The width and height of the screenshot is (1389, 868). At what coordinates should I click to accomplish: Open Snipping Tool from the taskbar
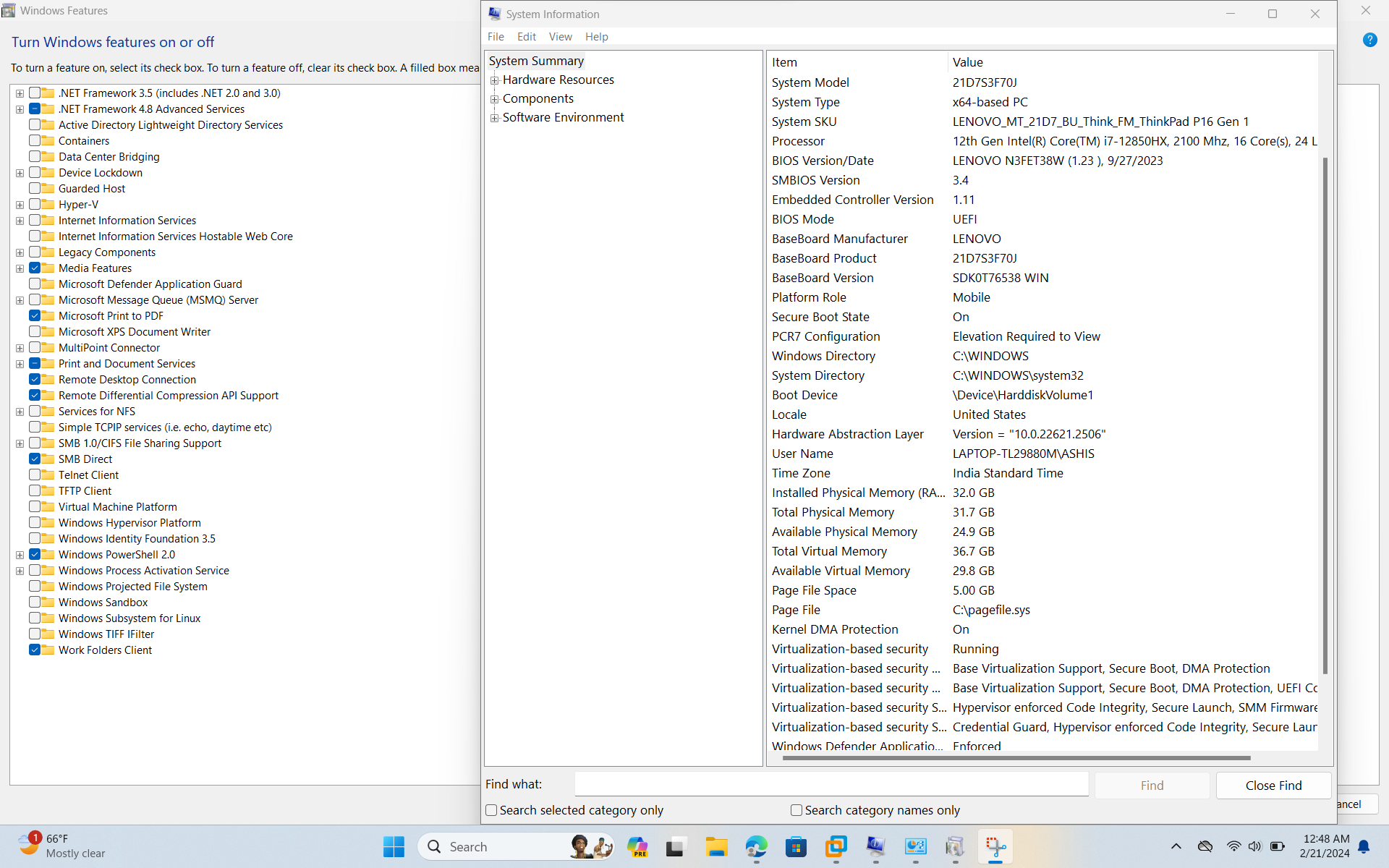click(x=995, y=846)
